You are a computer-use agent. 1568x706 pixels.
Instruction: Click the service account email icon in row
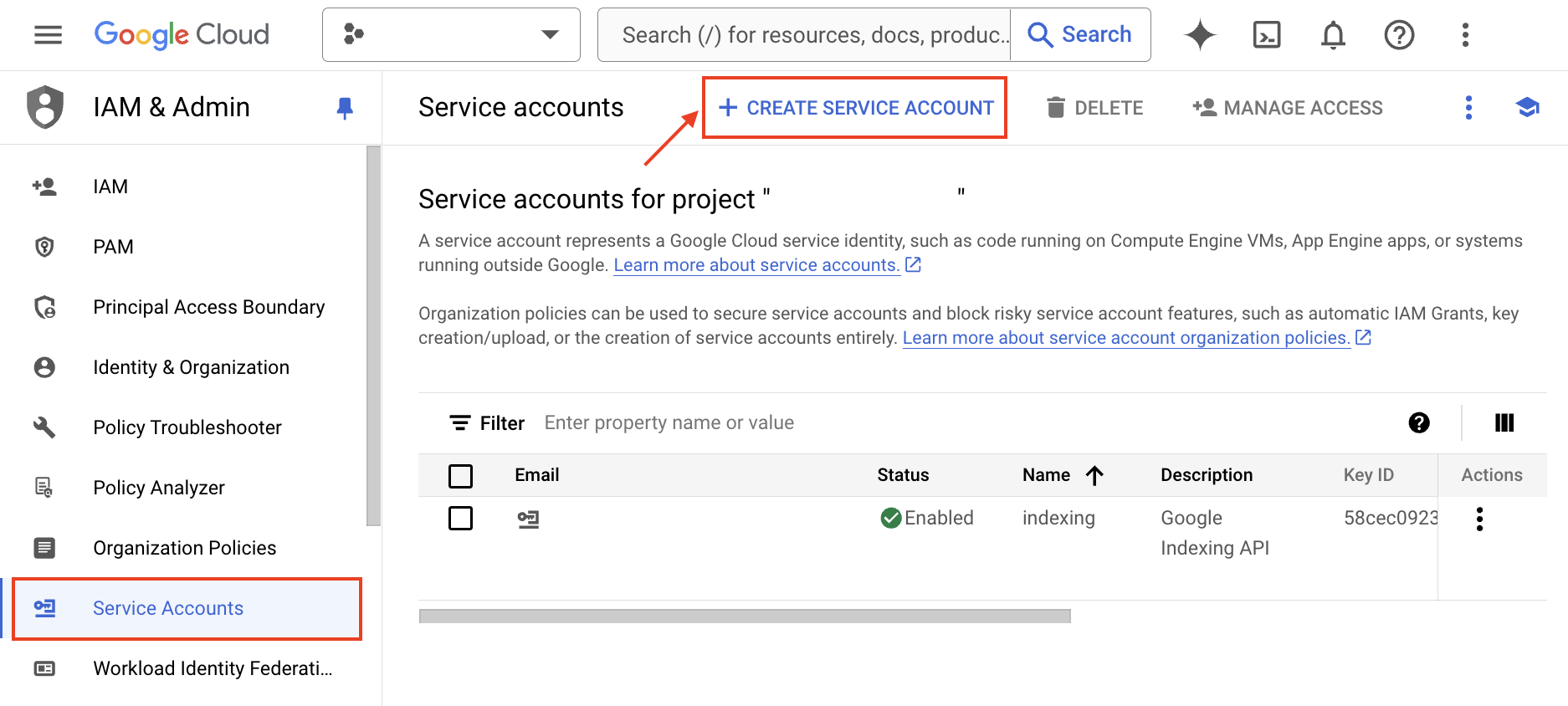528,519
